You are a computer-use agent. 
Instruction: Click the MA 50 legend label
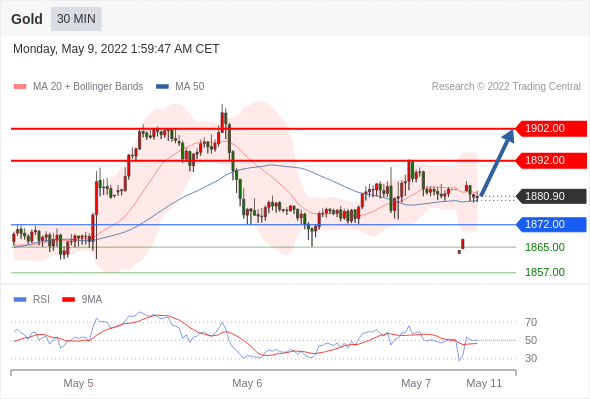point(190,87)
